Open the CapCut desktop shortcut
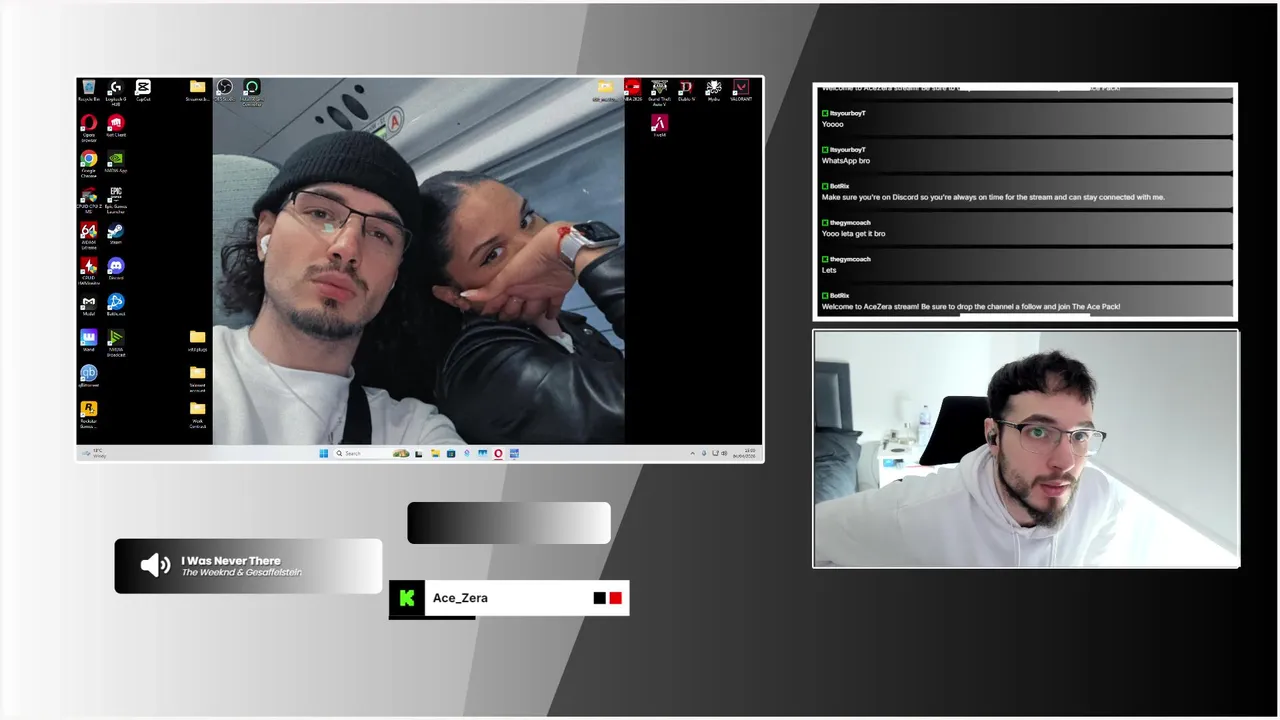The image size is (1280, 720). coord(143,91)
